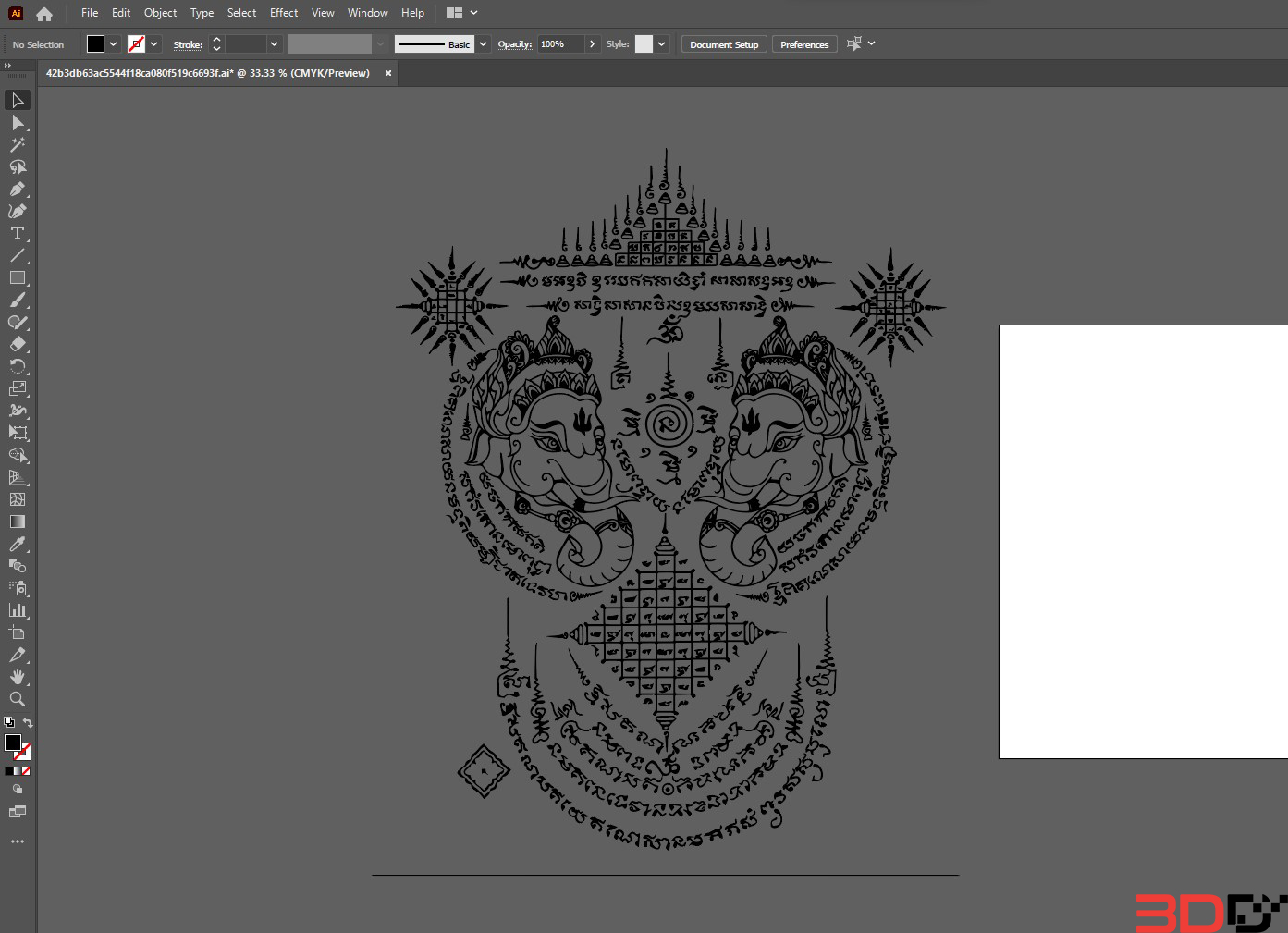The height and width of the screenshot is (933, 1288).
Task: Select the Rotate tool
Action: (18, 366)
